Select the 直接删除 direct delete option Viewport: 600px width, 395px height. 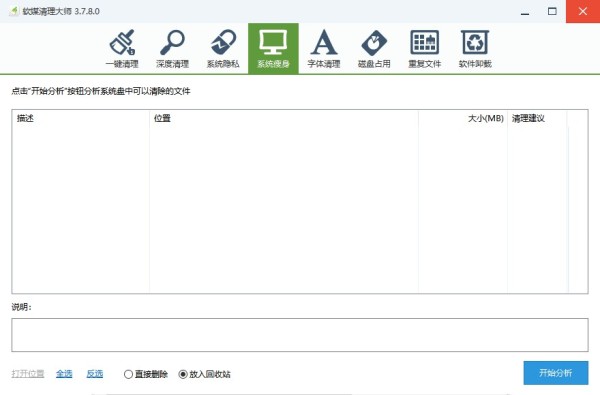click(146, 374)
